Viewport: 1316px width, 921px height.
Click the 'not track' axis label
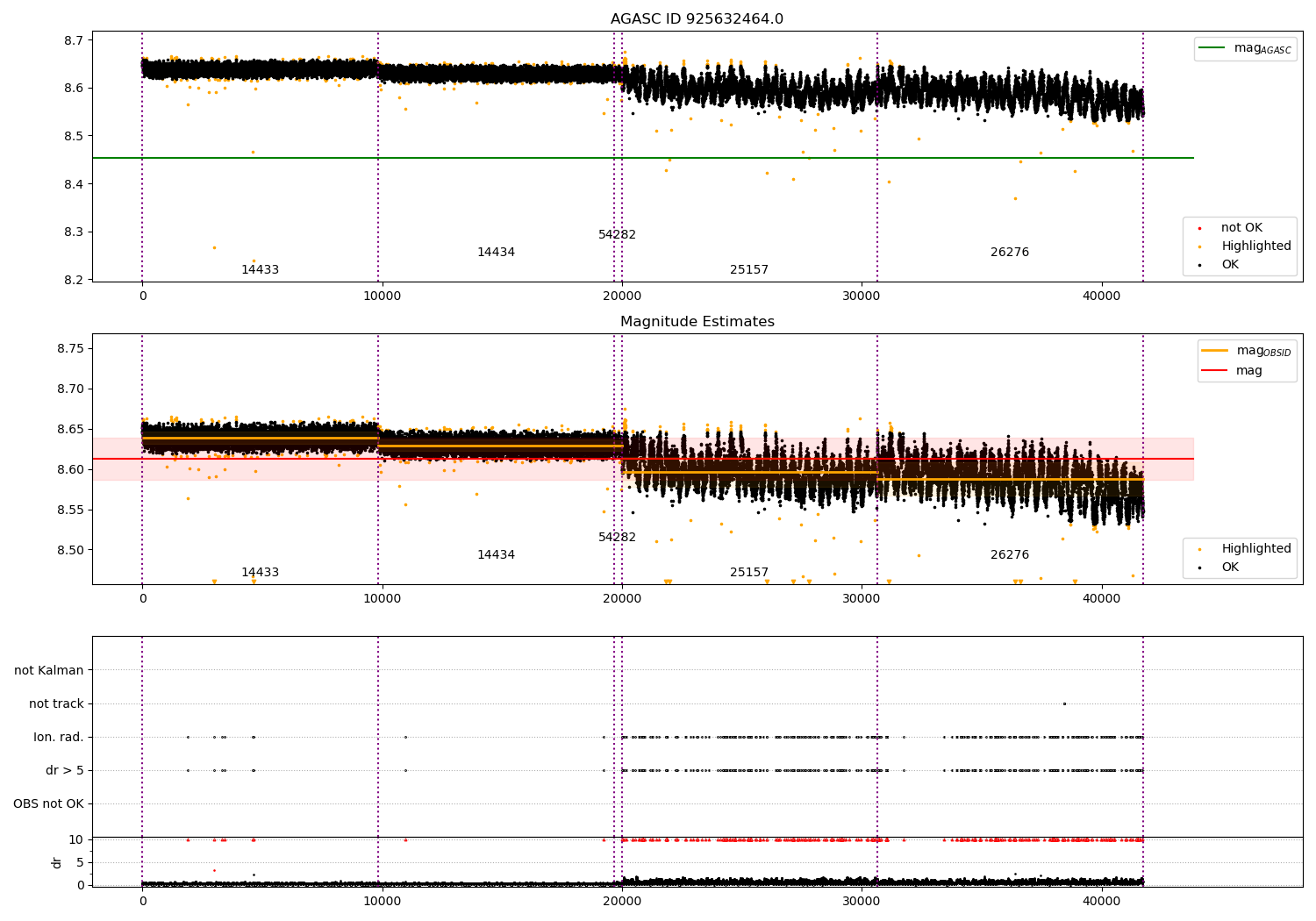tap(56, 704)
